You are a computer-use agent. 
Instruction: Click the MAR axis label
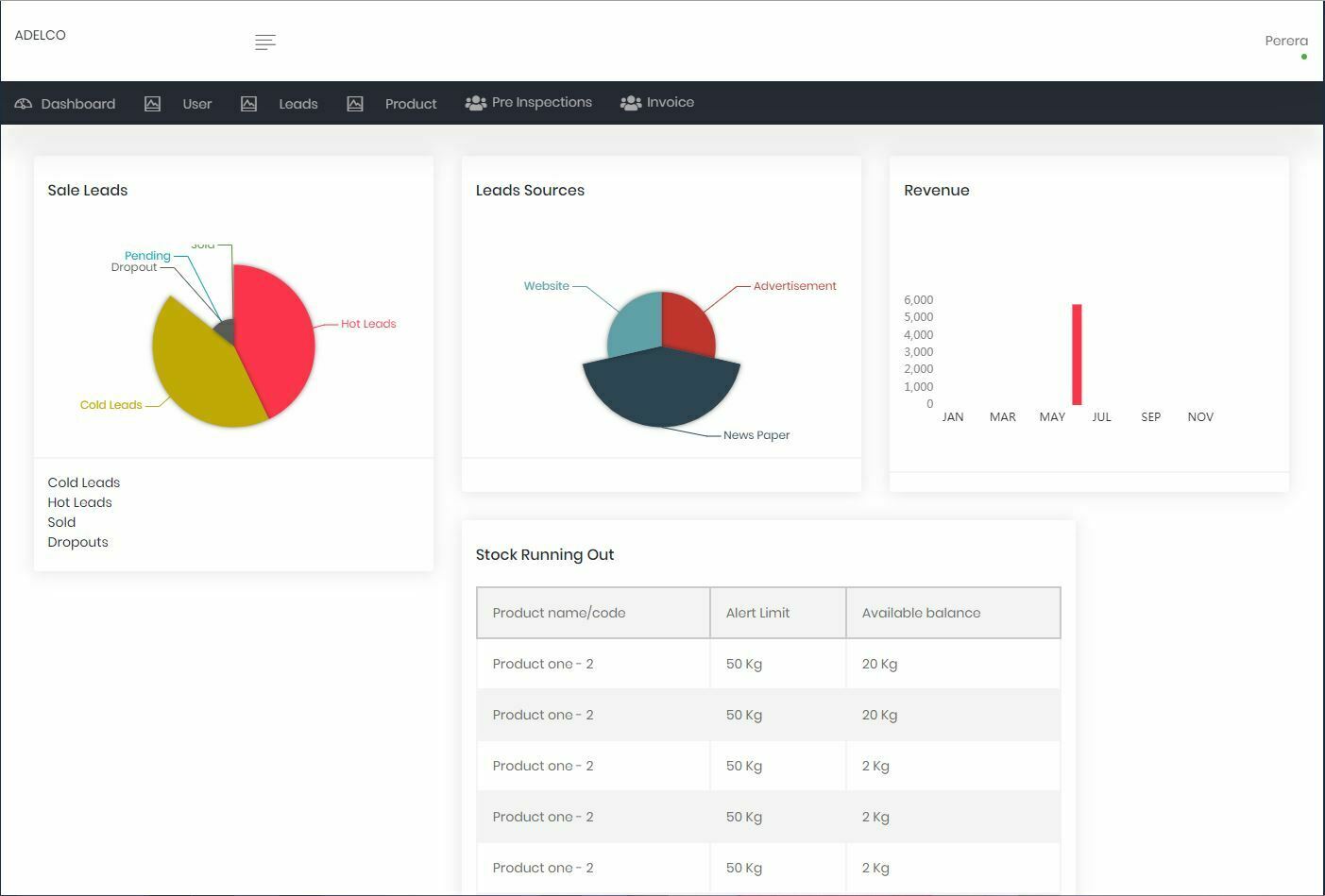coord(1003,417)
